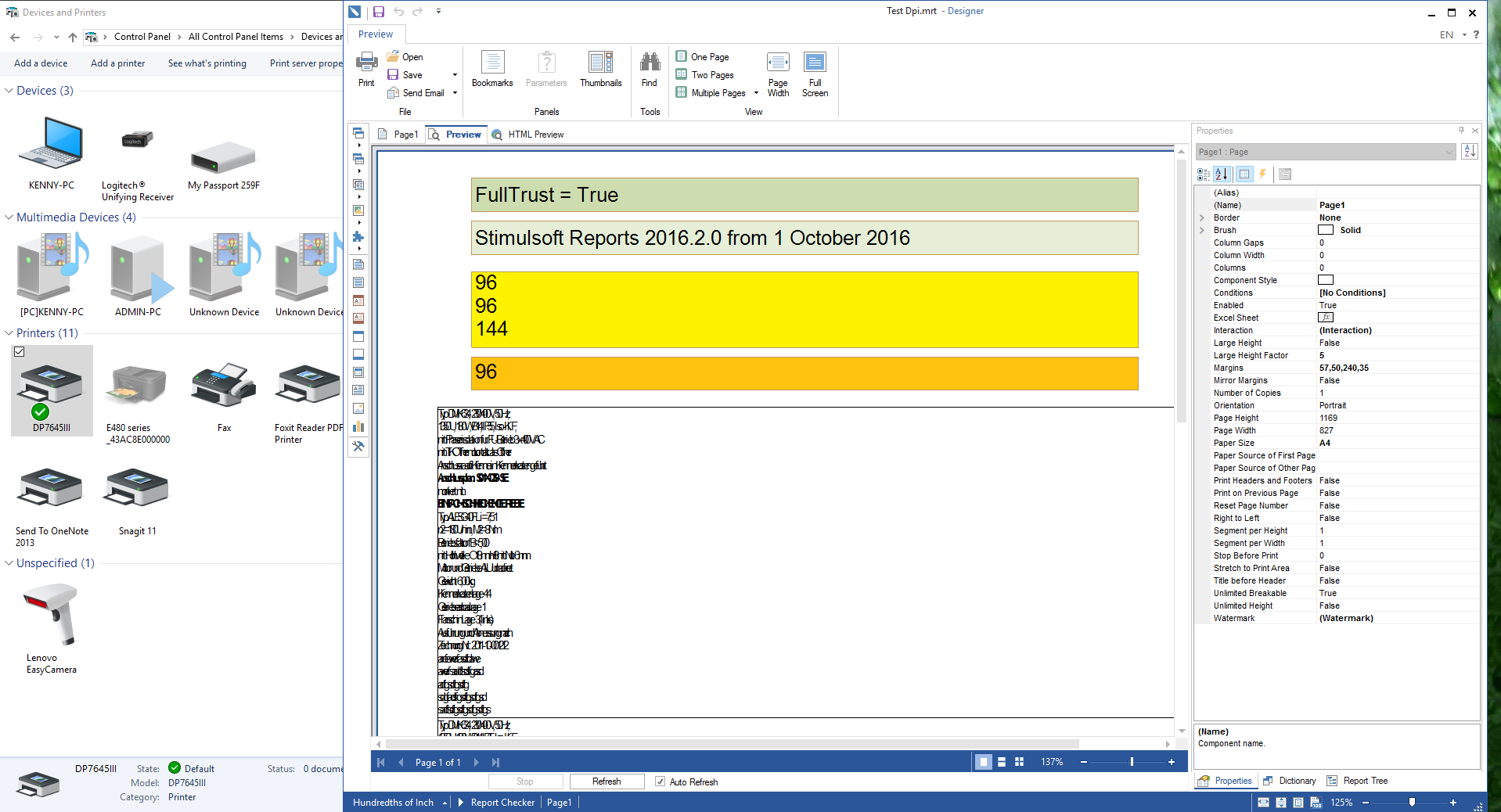
Task: Collapse the Devices (3) group
Action: click(x=9, y=91)
